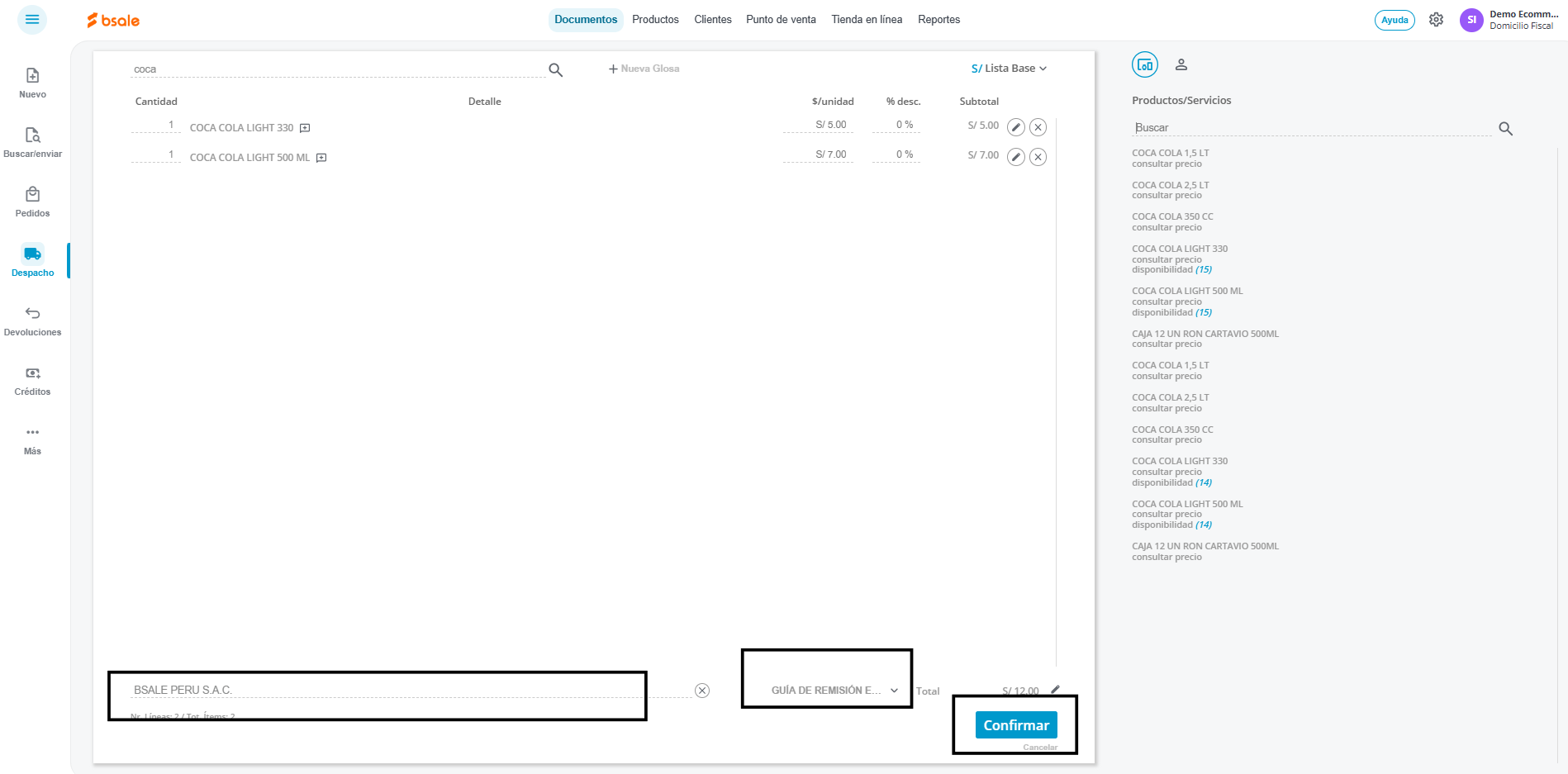This screenshot has width=1568, height=774.
Task: Click the Cancelar link
Action: tap(1040, 748)
